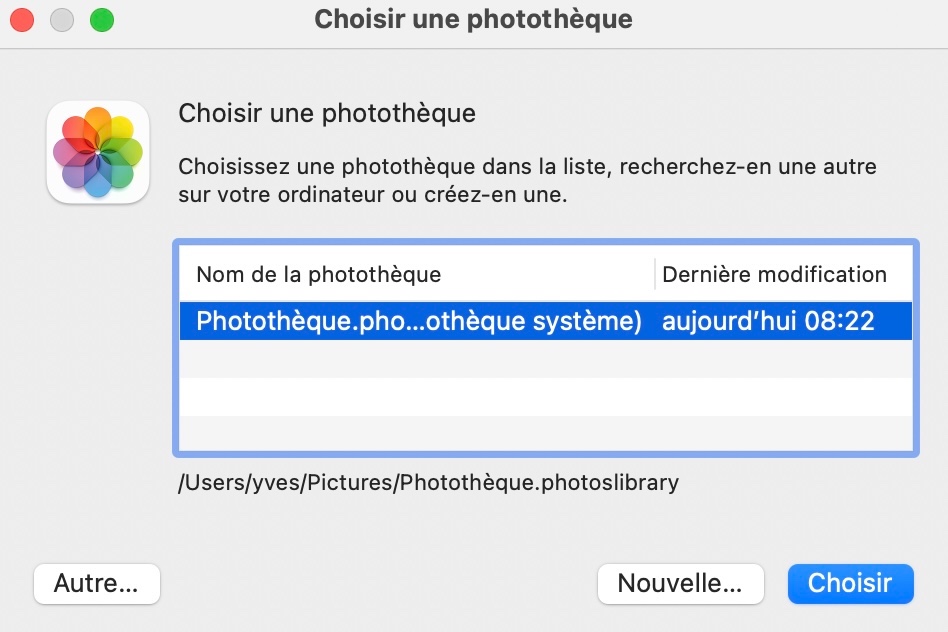Close the dialog with the red button

(x=22, y=19)
